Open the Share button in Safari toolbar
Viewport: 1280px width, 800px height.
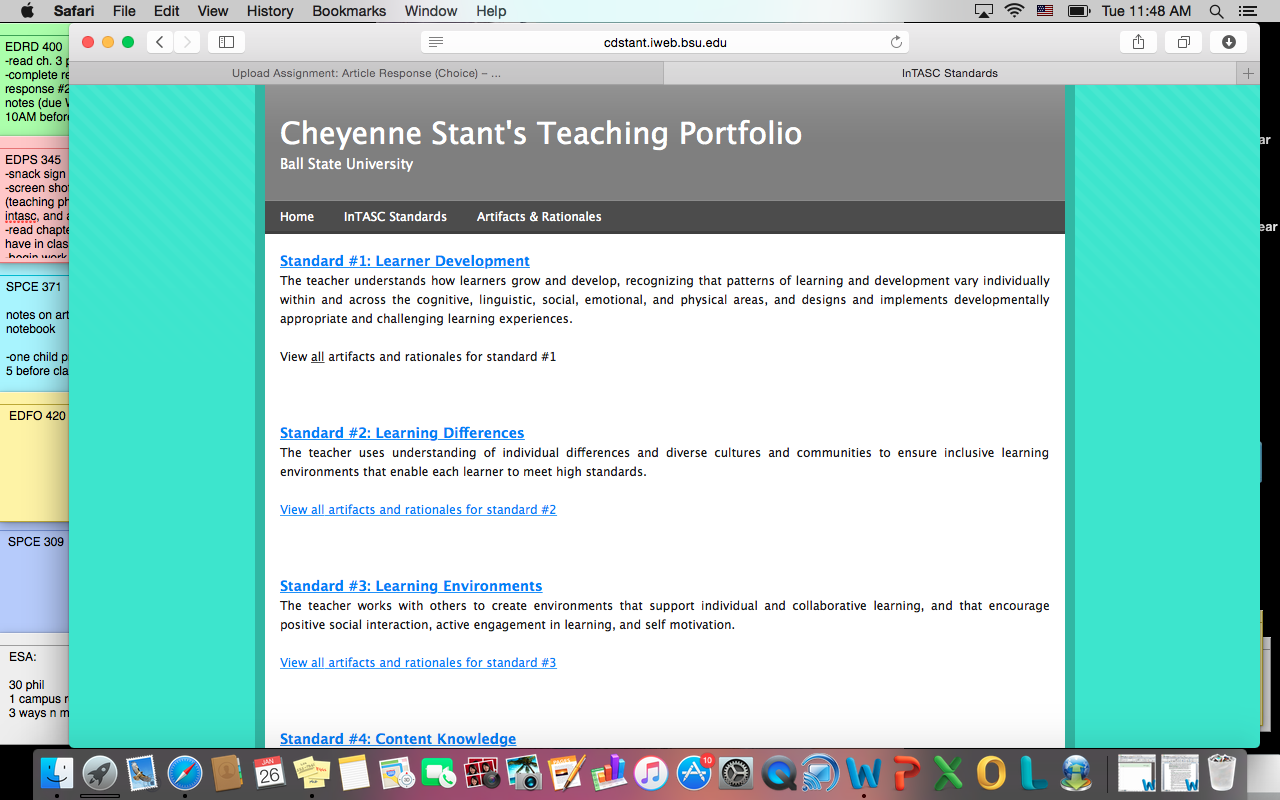[1138, 42]
